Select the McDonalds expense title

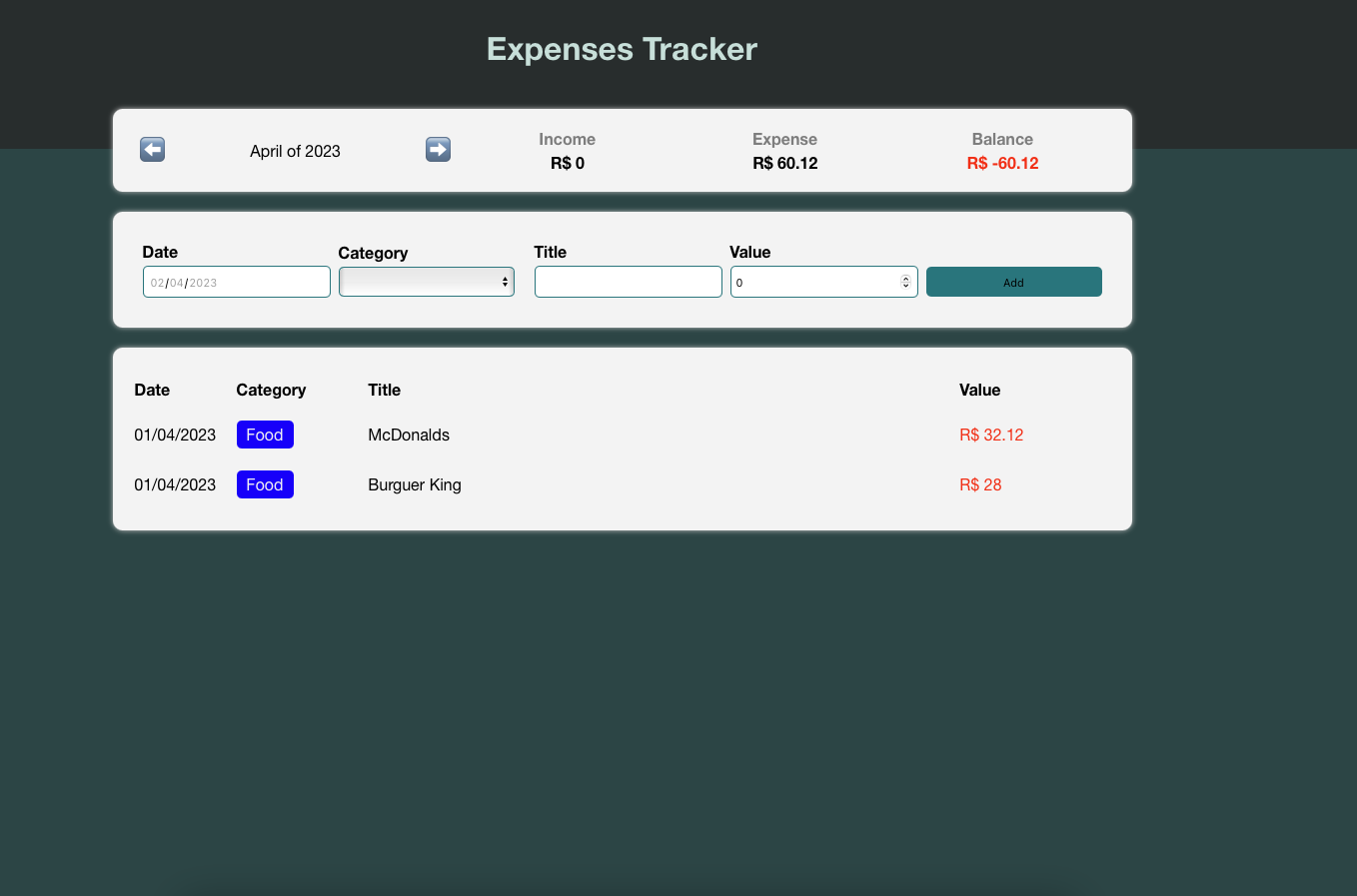click(409, 435)
